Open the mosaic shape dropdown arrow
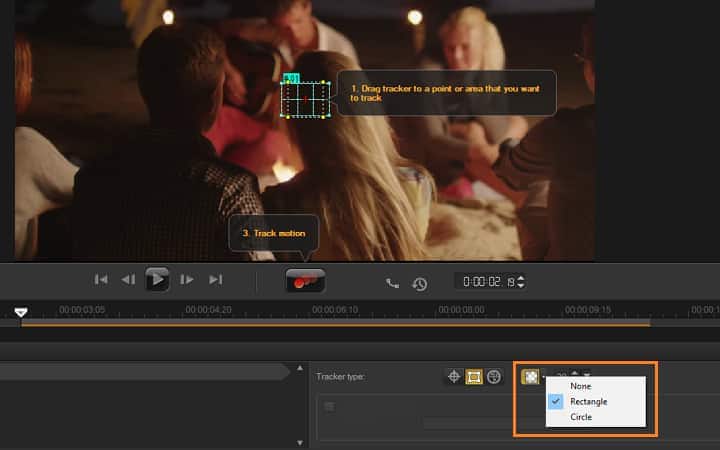 click(x=545, y=377)
